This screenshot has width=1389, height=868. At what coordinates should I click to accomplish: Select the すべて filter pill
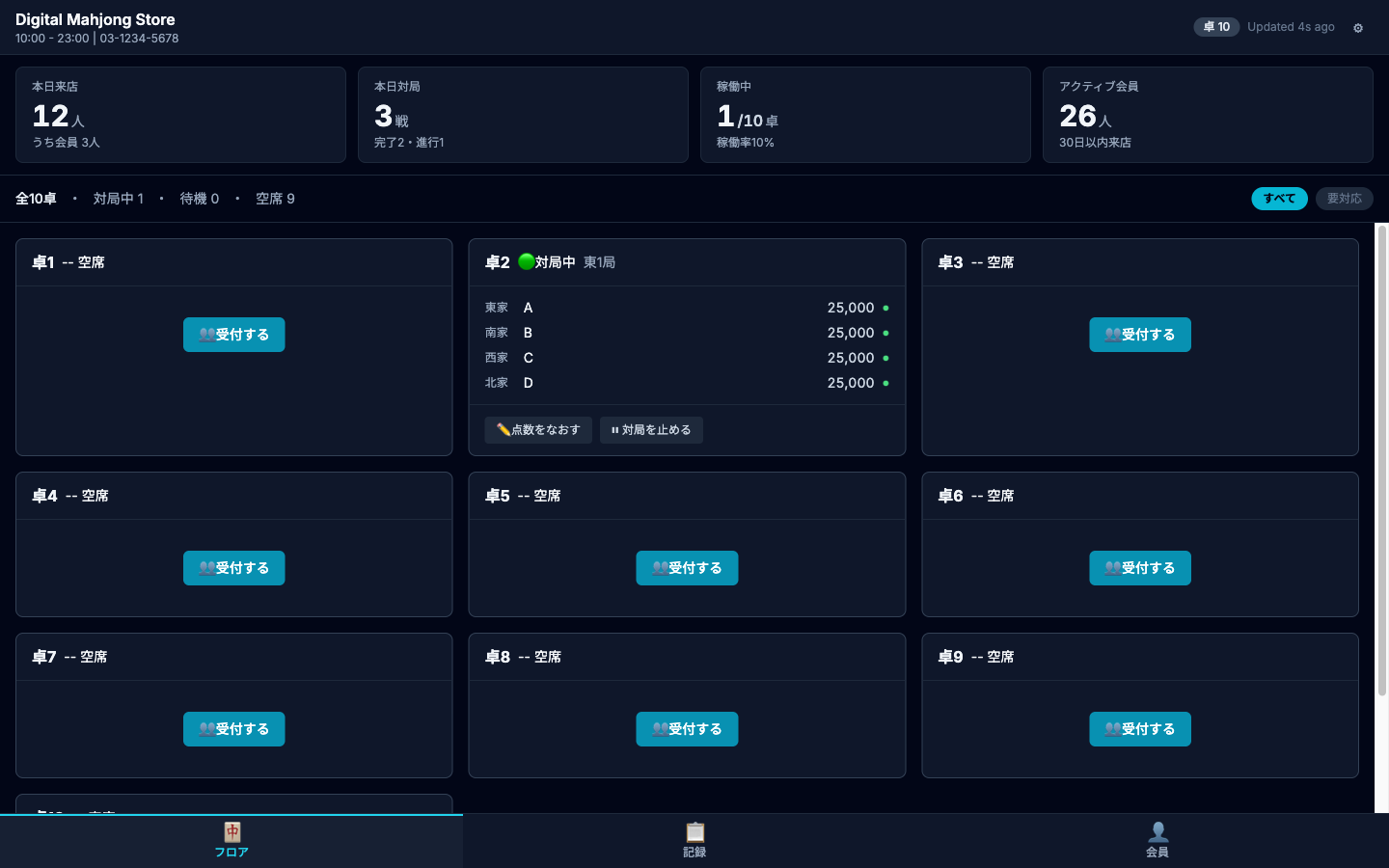[1279, 199]
